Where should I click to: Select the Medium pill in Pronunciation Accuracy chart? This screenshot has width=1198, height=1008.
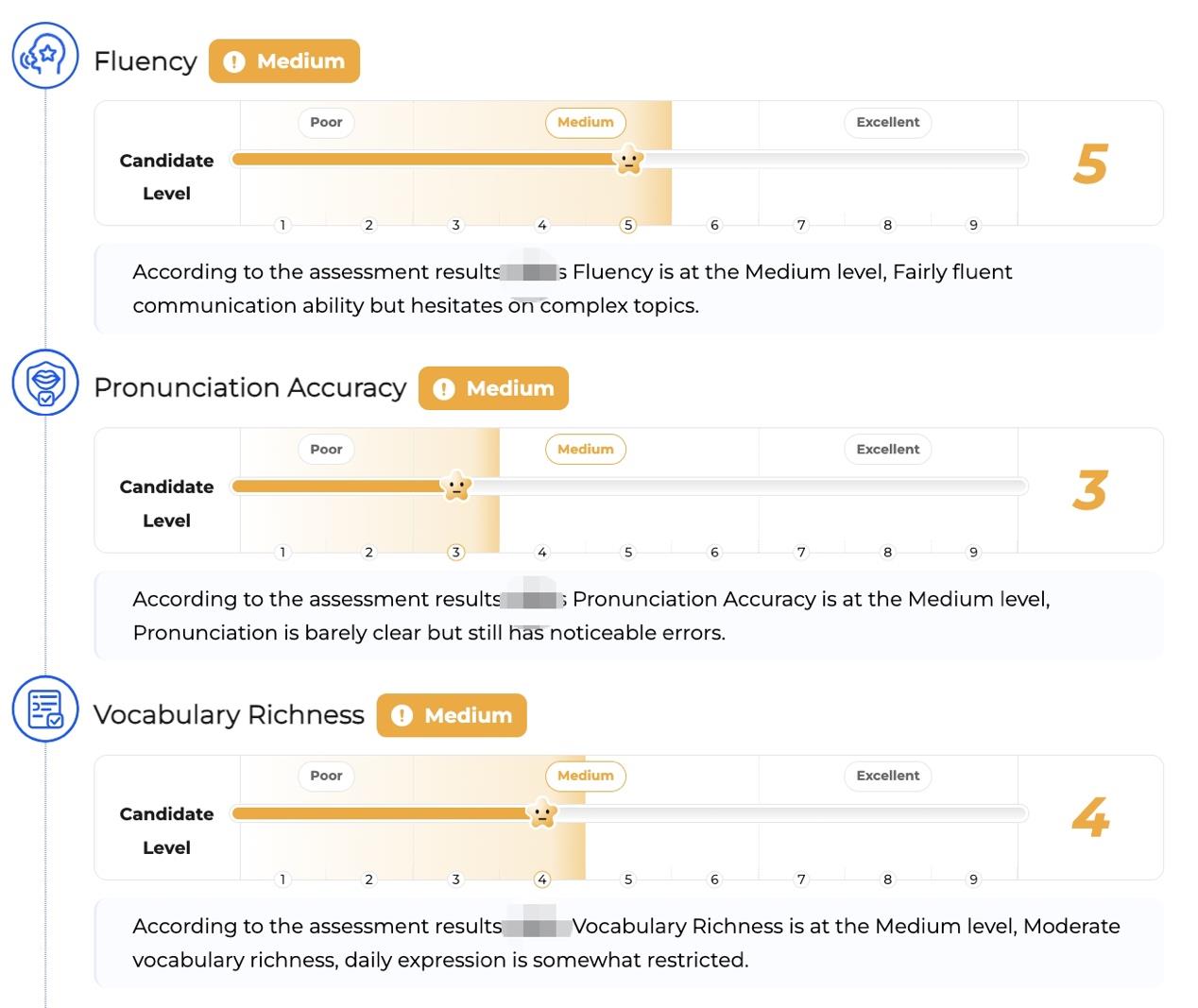point(586,449)
